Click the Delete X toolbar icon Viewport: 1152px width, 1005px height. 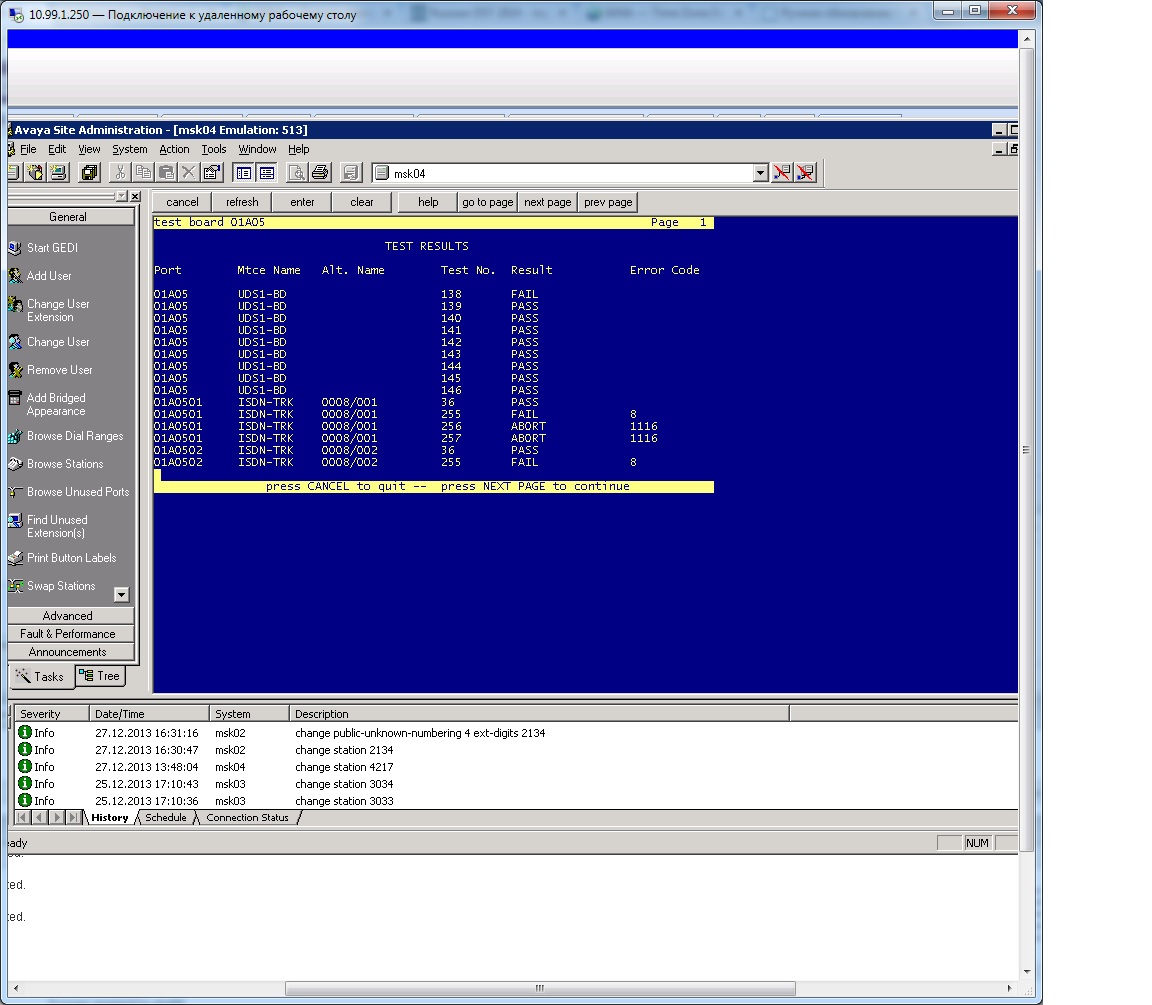coord(189,173)
